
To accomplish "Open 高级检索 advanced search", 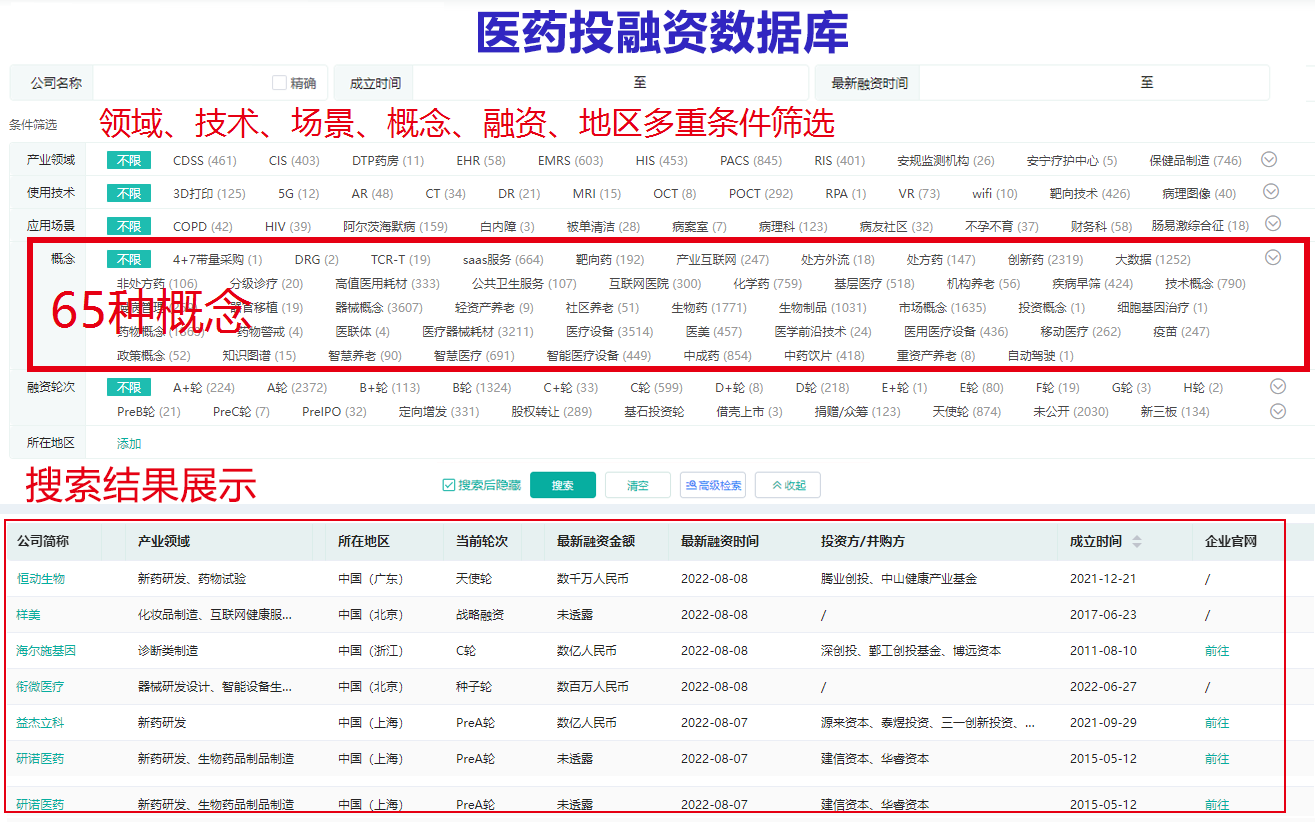I will (x=712, y=485).
